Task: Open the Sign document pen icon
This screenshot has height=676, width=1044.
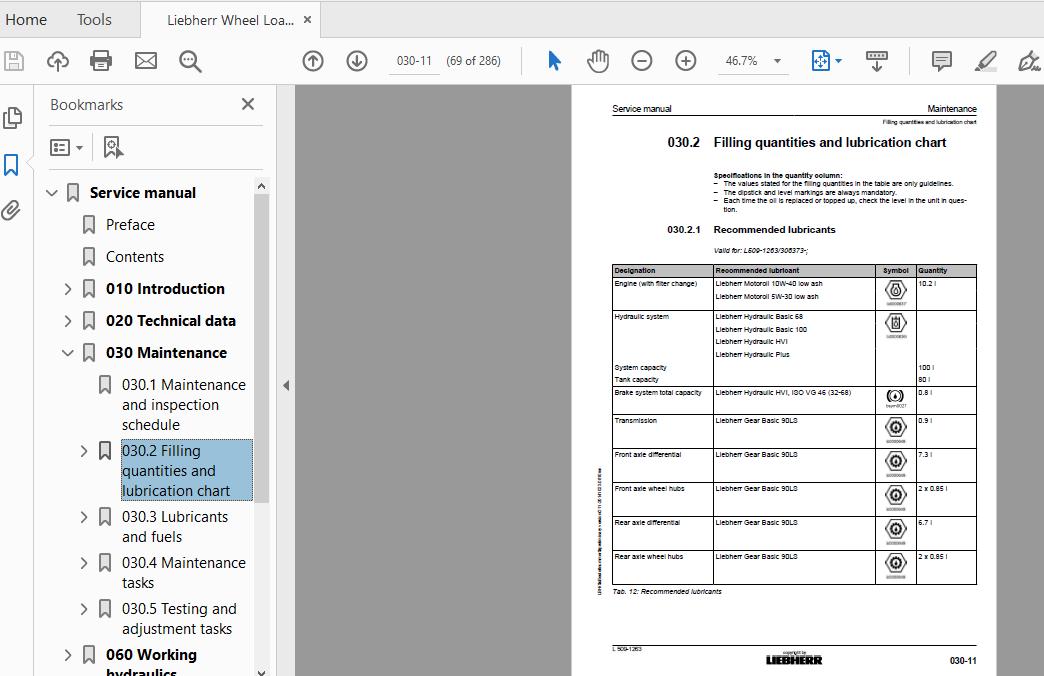Action: [1029, 61]
